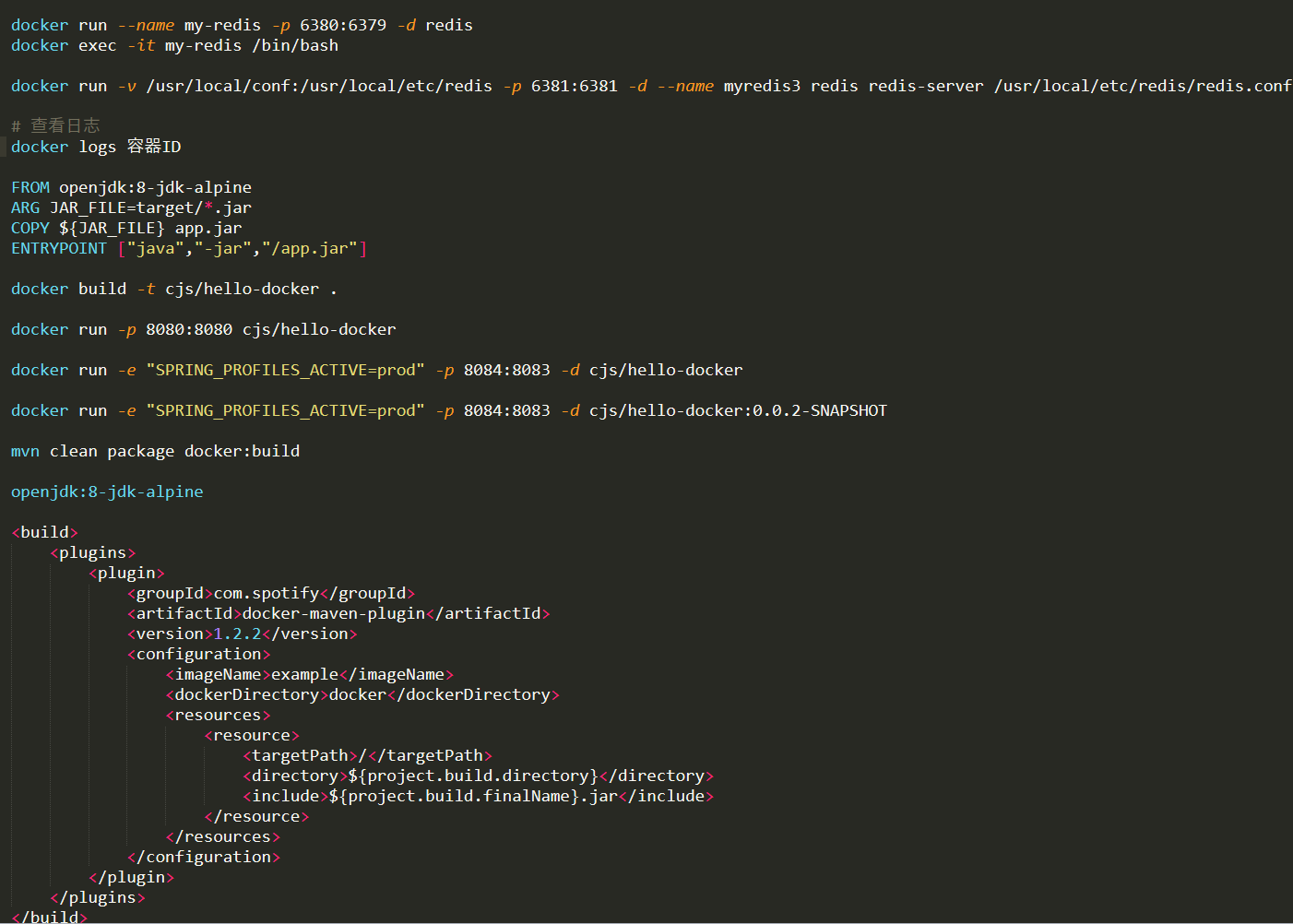Click 'FROM openjdk:8-jdk-alpine' line
Screen dimensions: 1293x924
coord(131,187)
